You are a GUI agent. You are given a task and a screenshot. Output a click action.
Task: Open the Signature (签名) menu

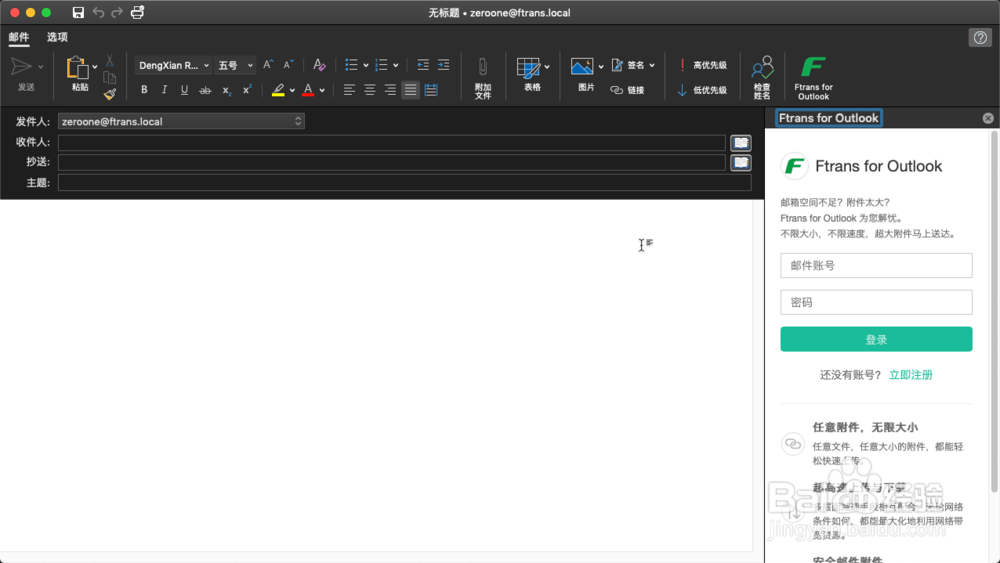(633, 65)
